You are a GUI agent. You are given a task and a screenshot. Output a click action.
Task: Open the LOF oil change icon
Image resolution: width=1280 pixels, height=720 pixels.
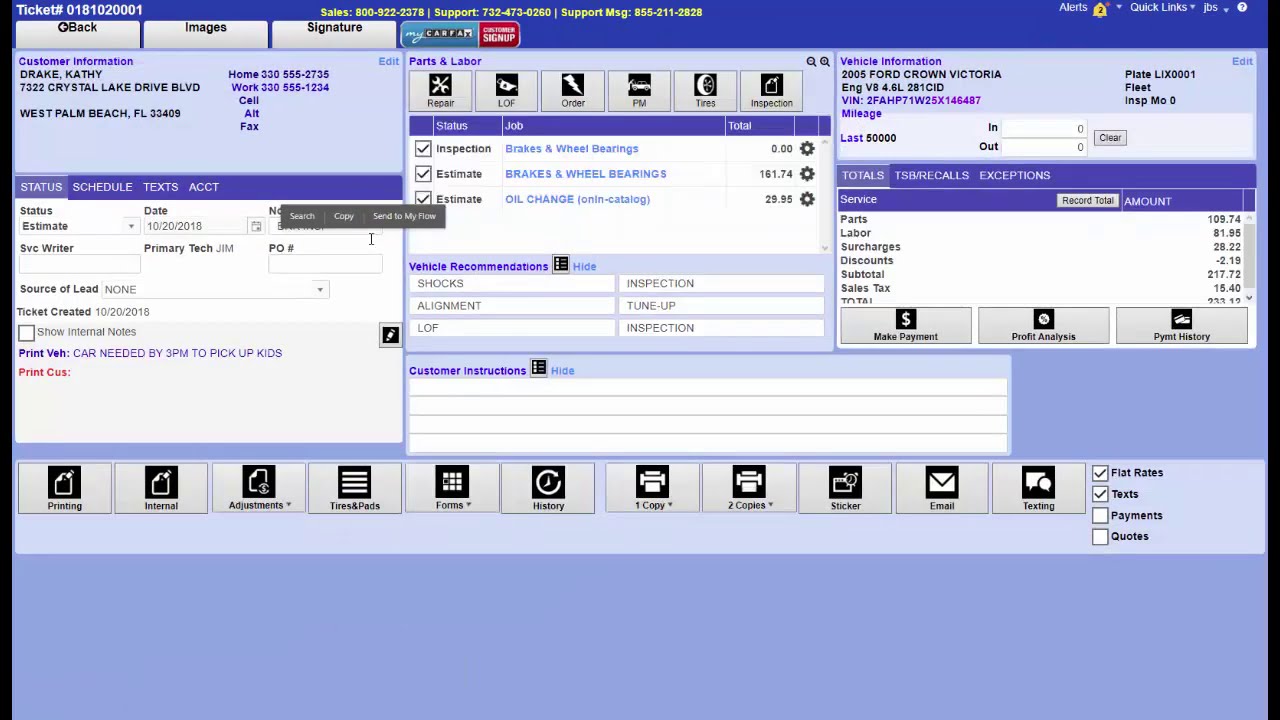point(506,91)
